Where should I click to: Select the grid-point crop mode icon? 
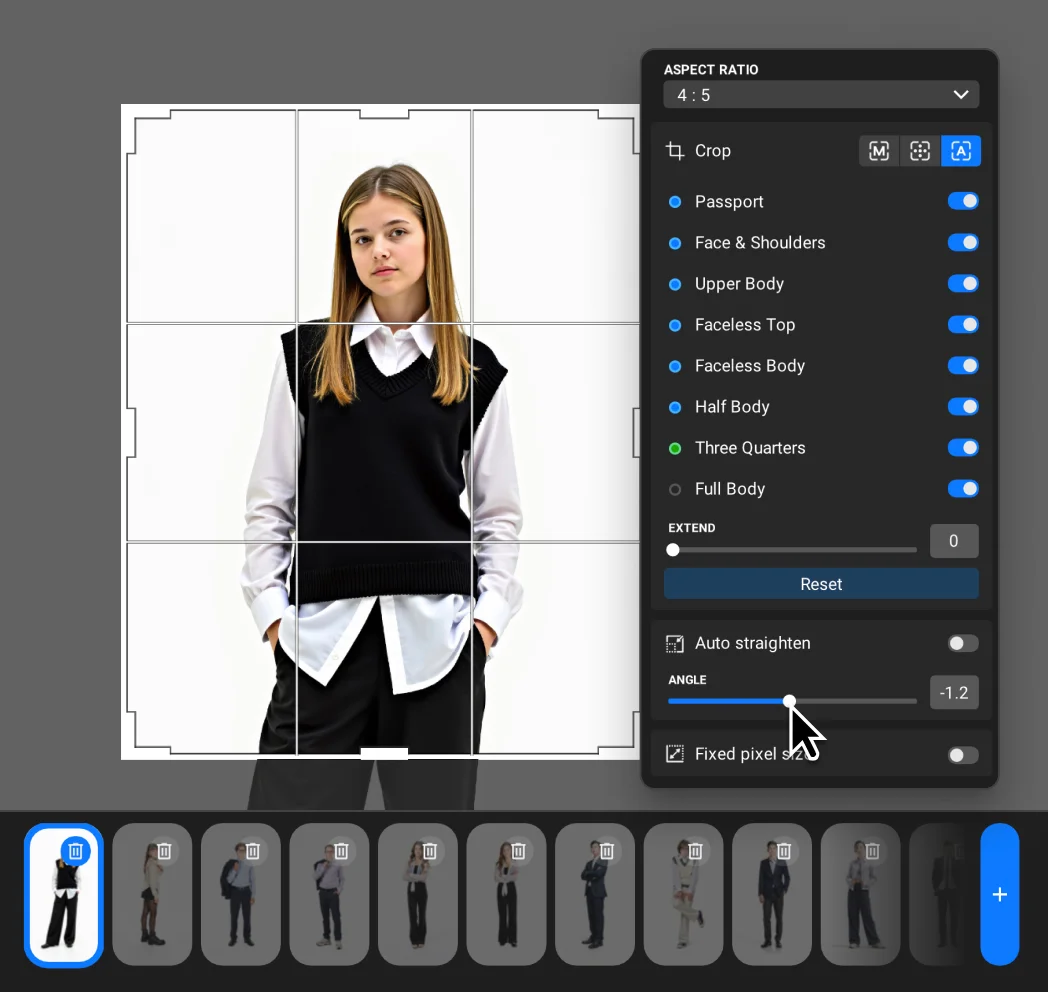click(x=920, y=151)
